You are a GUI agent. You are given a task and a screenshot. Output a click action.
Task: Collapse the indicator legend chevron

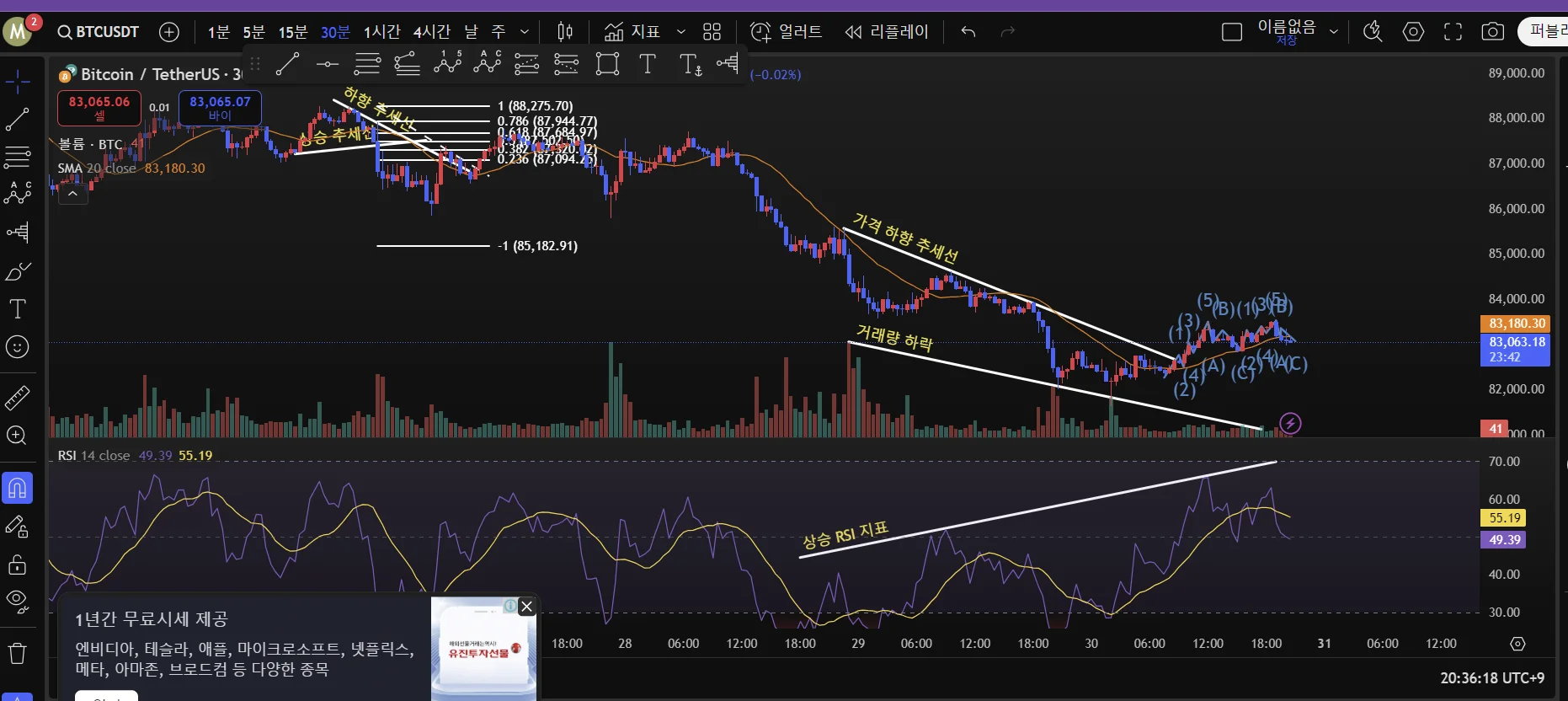(73, 194)
